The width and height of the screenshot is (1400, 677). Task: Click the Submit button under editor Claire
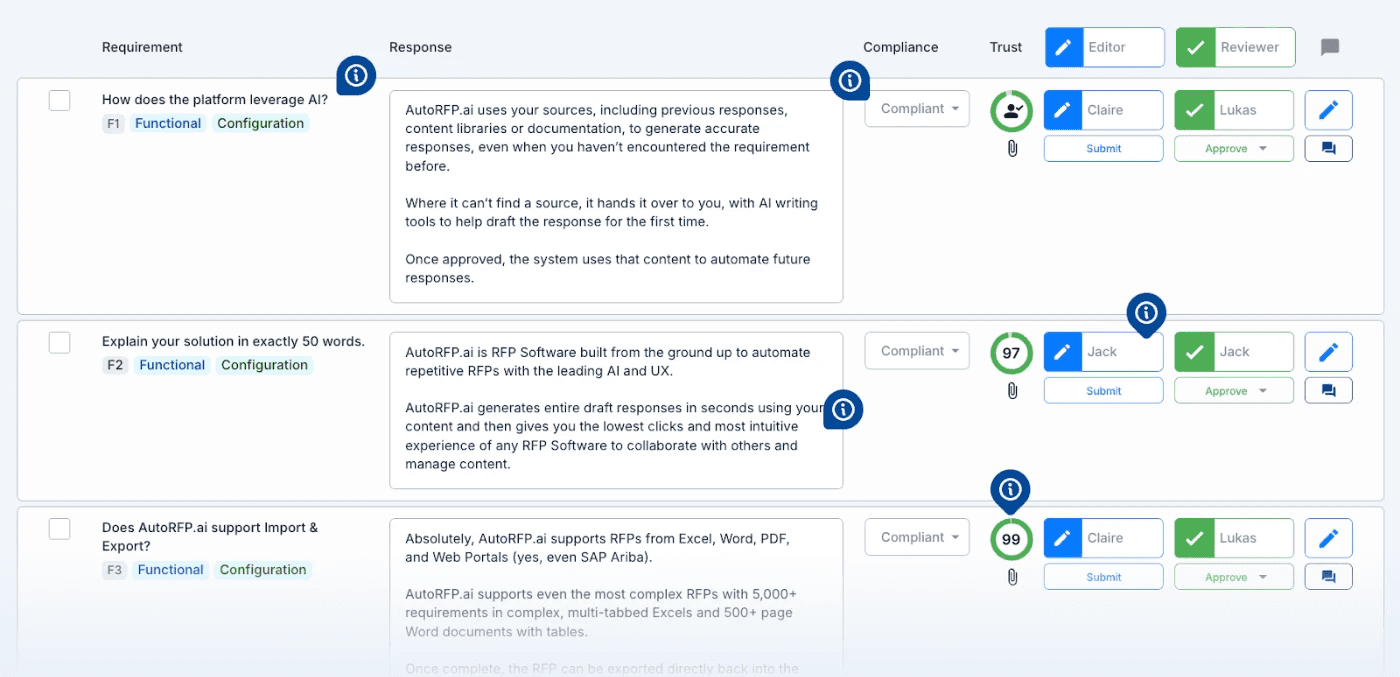tap(1103, 147)
